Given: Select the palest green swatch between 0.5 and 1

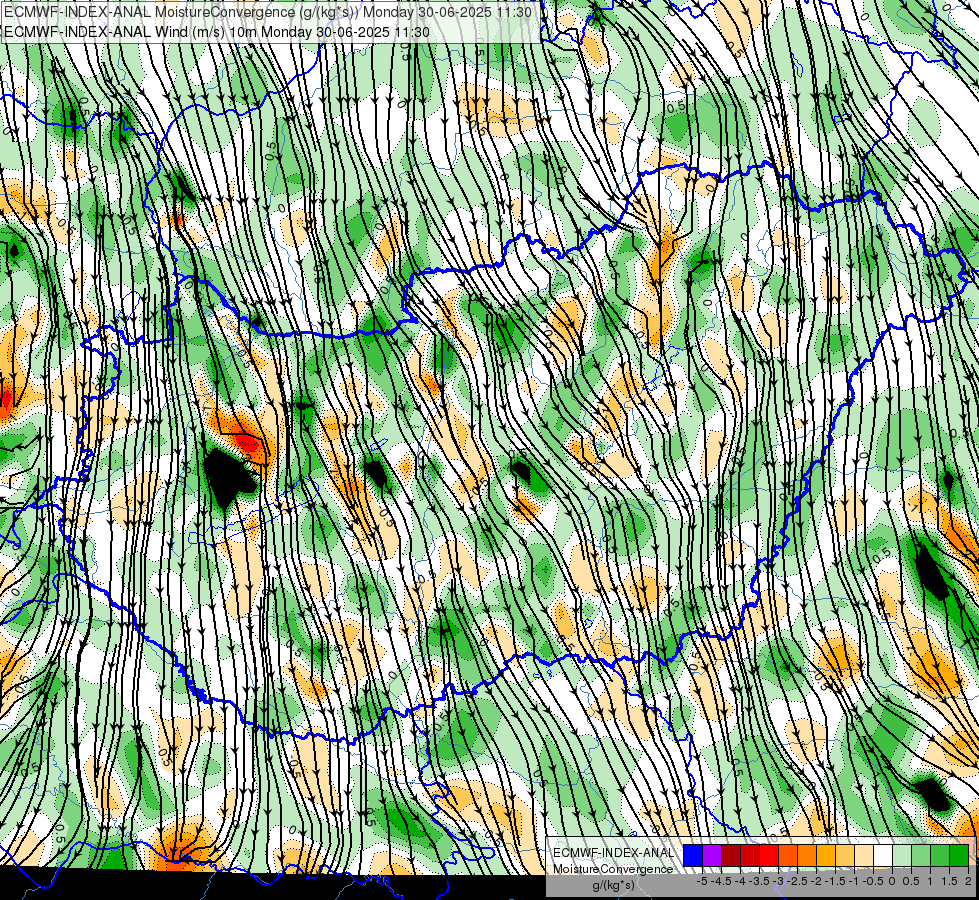Looking at the screenshot, I should tap(902, 855).
